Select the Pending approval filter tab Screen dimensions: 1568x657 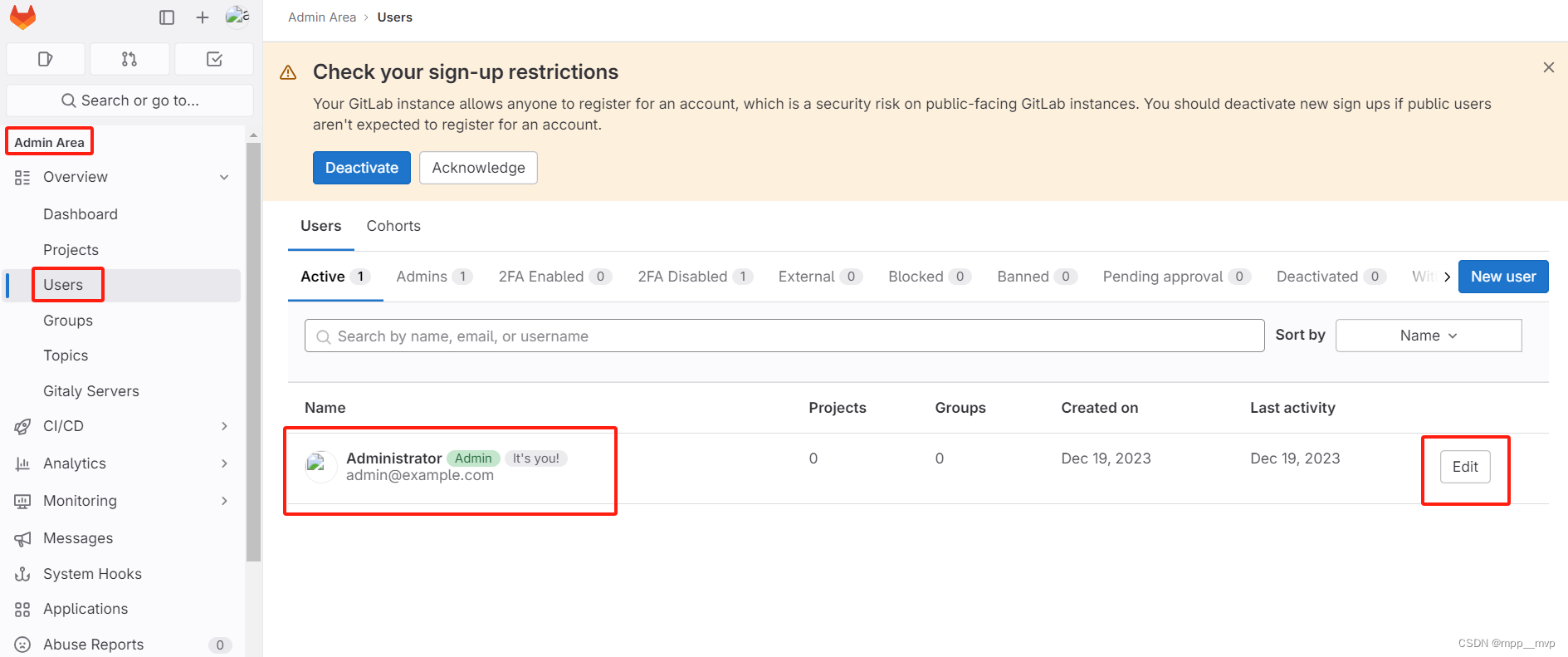pyautogui.click(x=1177, y=277)
